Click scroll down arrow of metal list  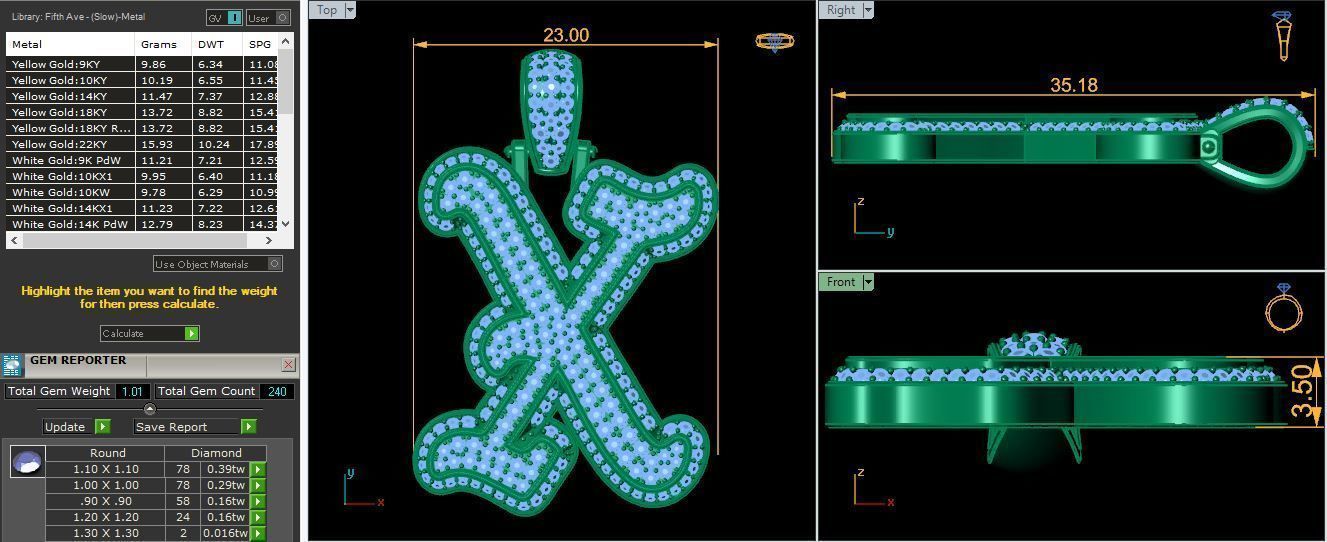point(286,224)
